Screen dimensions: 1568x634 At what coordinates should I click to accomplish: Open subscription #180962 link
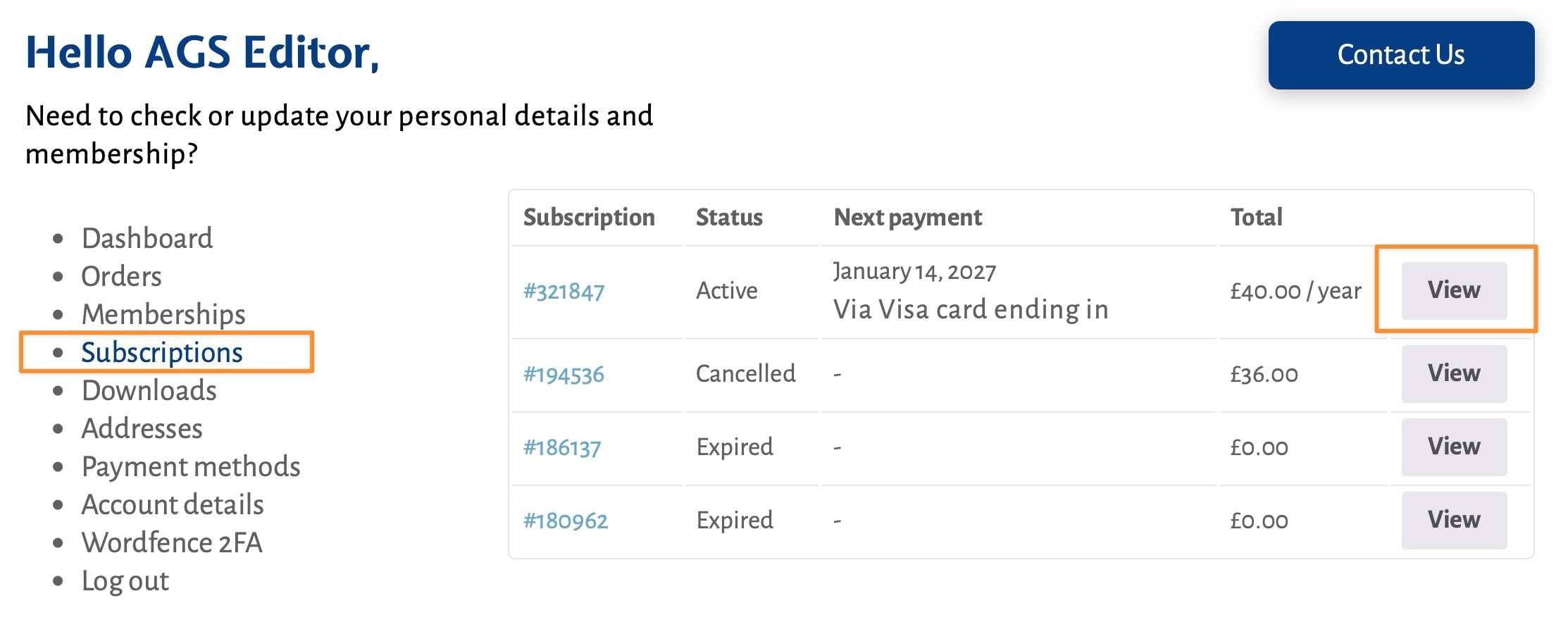pyautogui.click(x=565, y=521)
